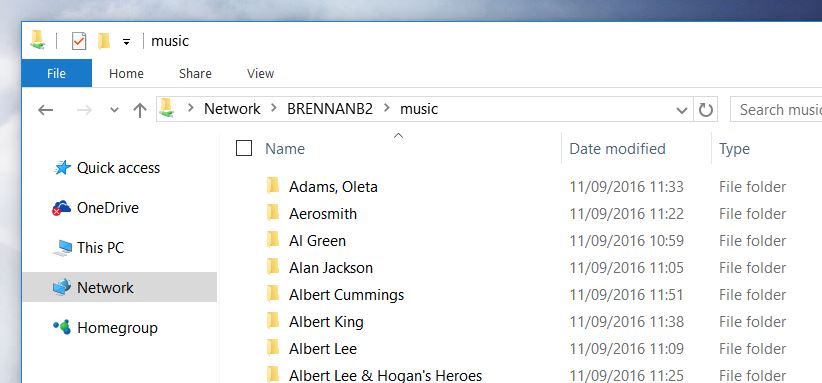
Task: Sort by the Type column header
Action: coord(734,149)
